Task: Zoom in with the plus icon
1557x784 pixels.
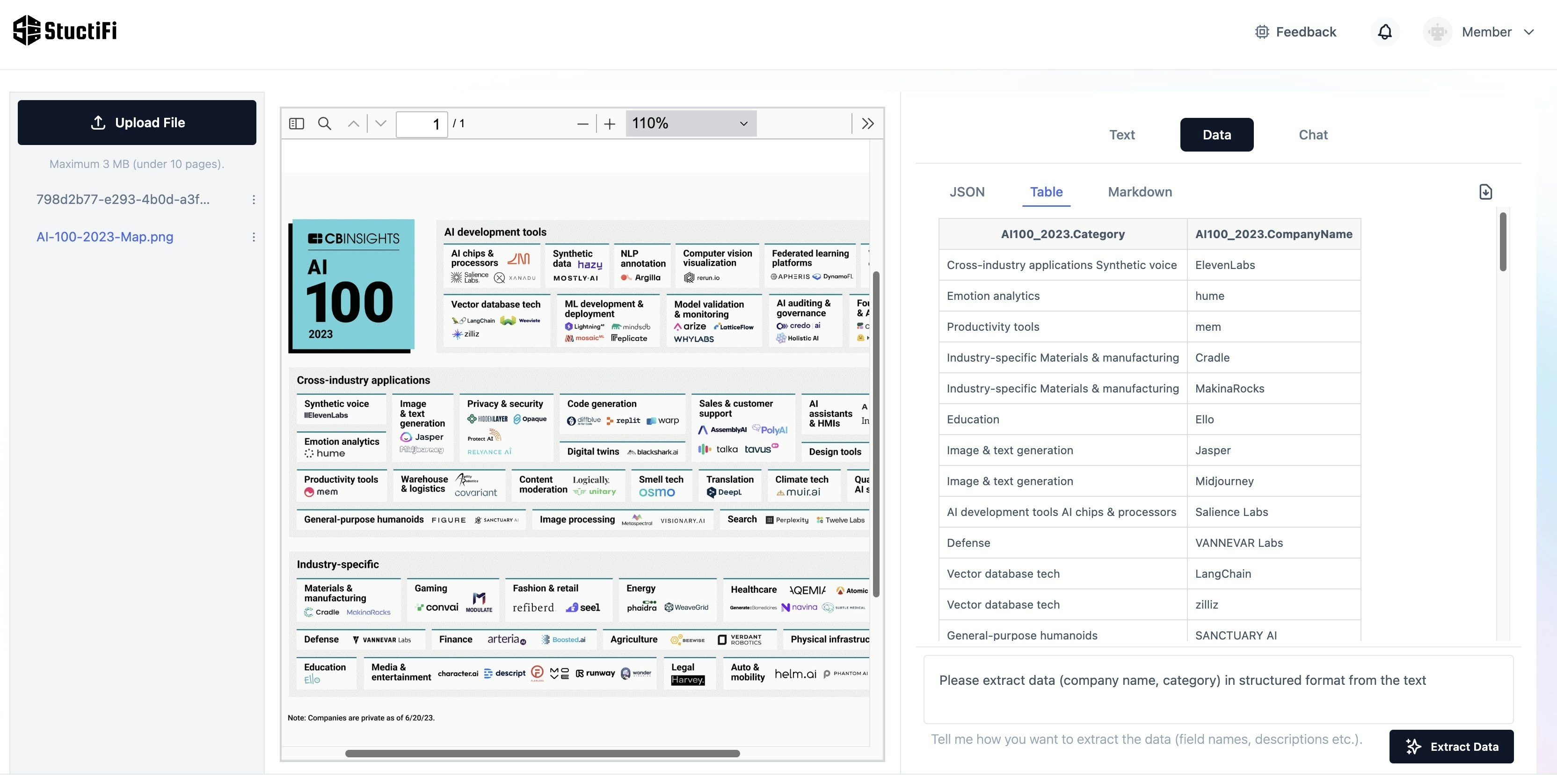Action: pos(609,124)
